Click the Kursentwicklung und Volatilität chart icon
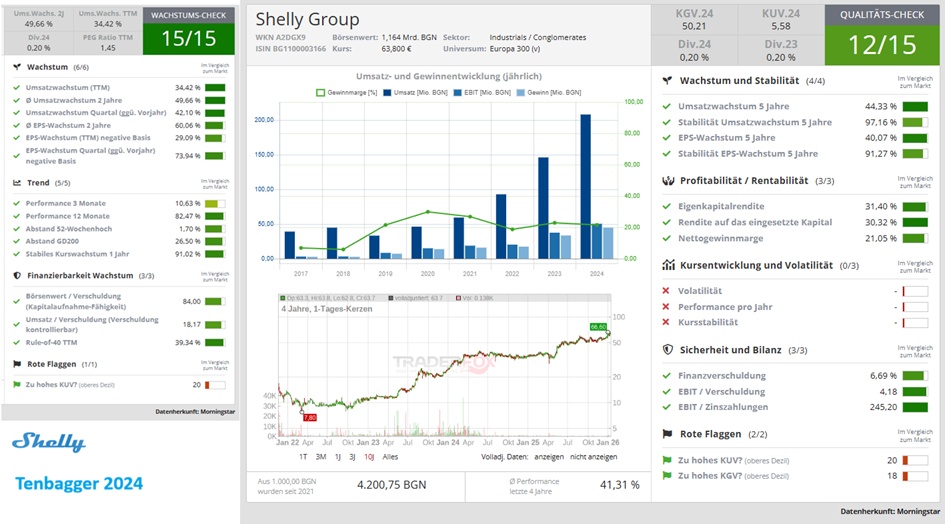Image resolution: width=945 pixels, height=524 pixels. tap(667, 265)
